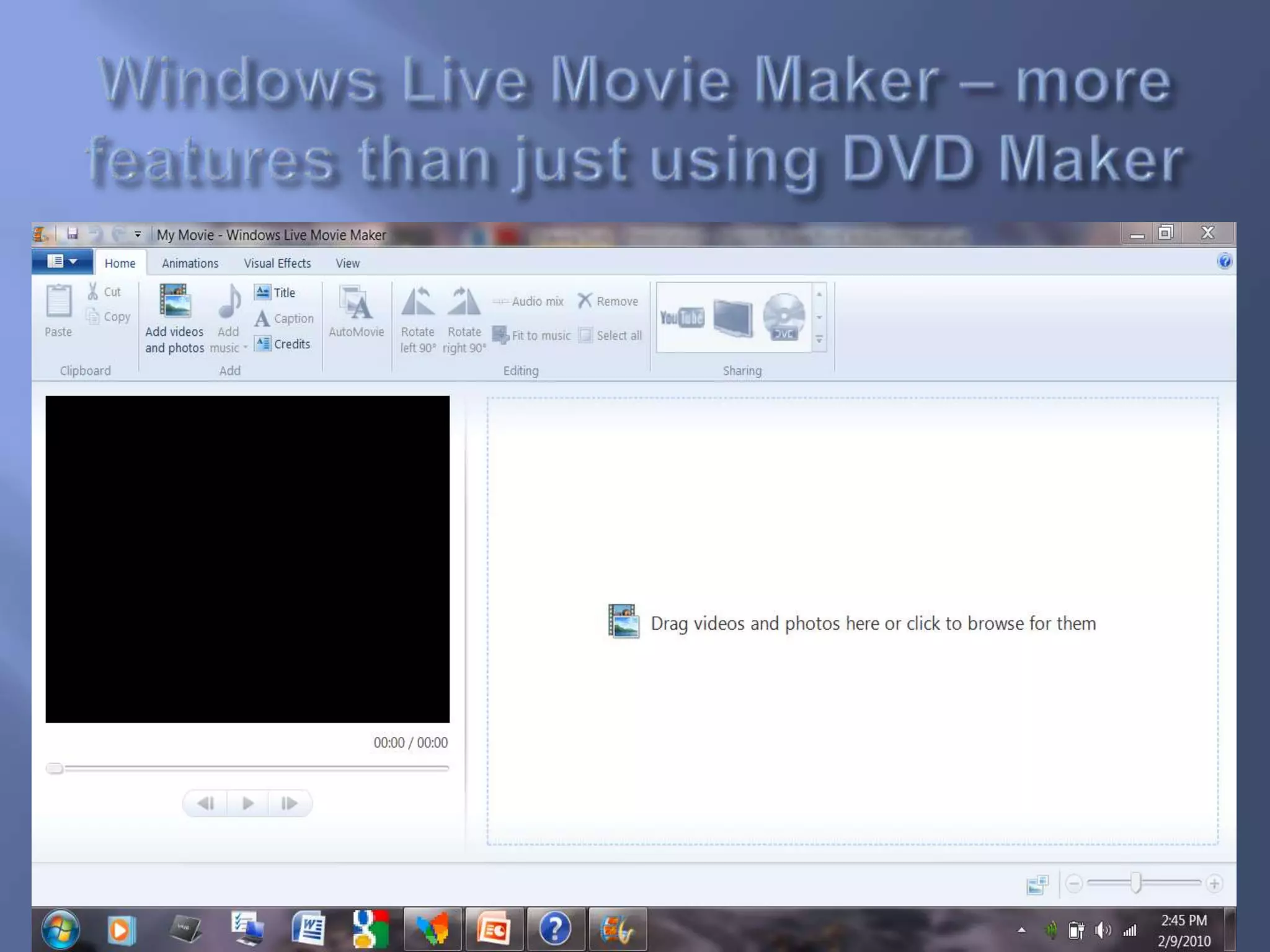This screenshot has height=952, width=1270.
Task: Open the blue Movie Maker application menu
Action: [x=62, y=262]
